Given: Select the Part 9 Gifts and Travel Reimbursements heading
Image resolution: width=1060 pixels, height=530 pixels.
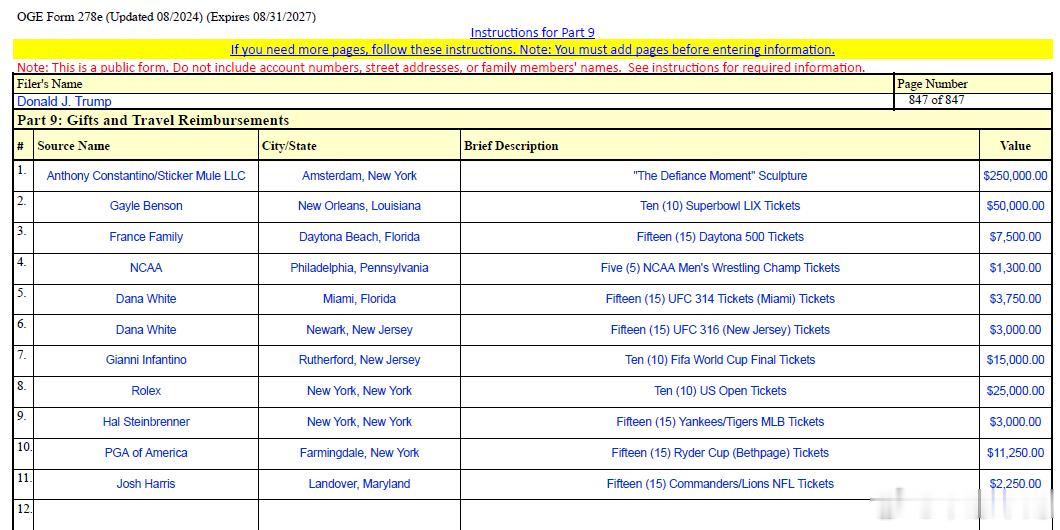Looking at the screenshot, I should tap(153, 120).
